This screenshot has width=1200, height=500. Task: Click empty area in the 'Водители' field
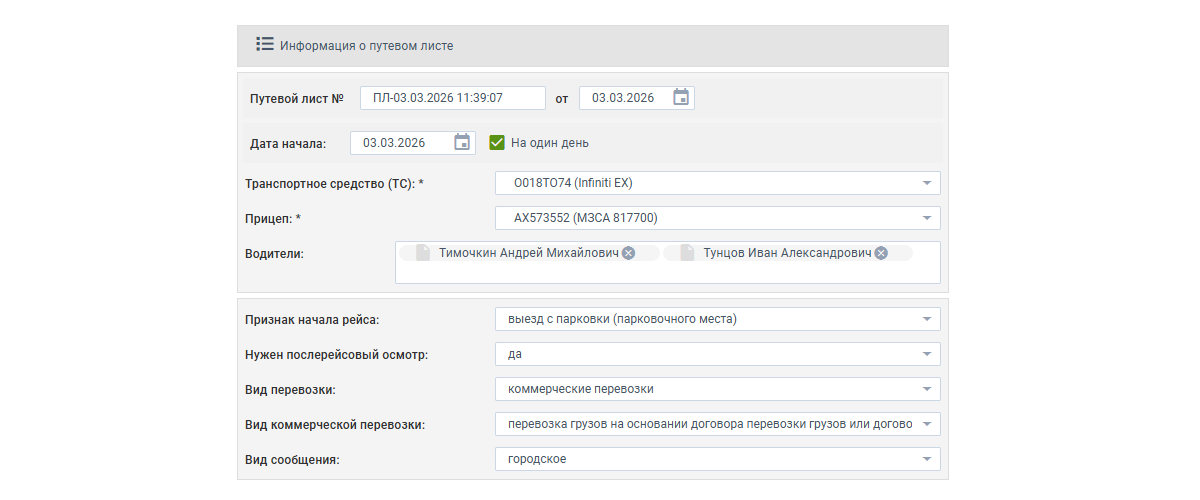click(667, 273)
